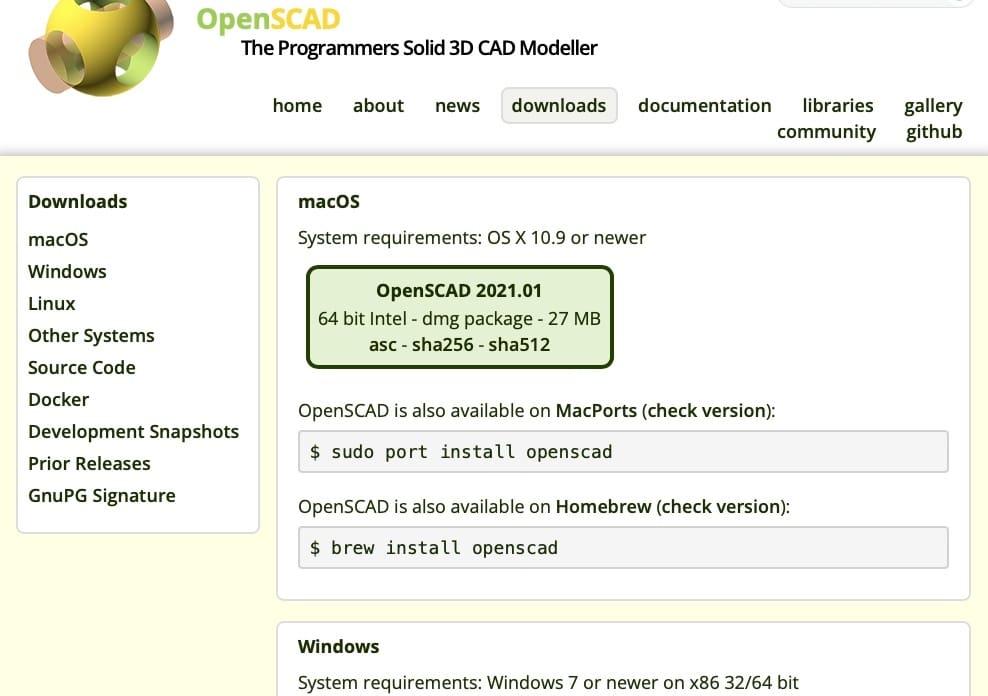The image size is (988, 696).
Task: Follow the MacPorts link
Action: (596, 411)
